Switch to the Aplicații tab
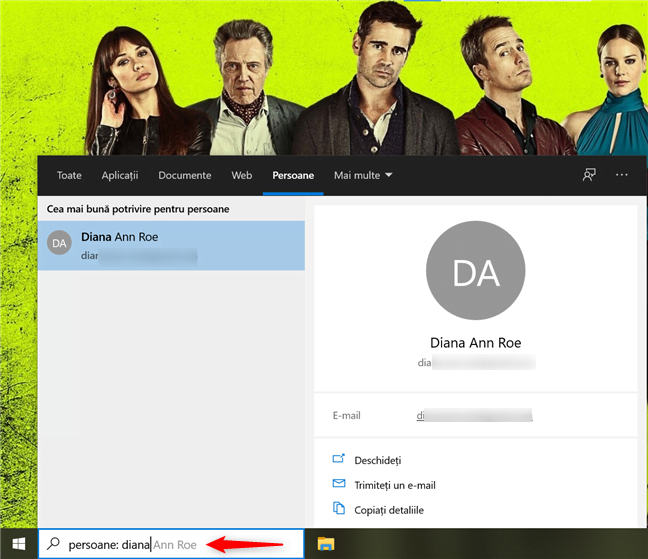Viewport: 648px width, 559px height. point(120,175)
